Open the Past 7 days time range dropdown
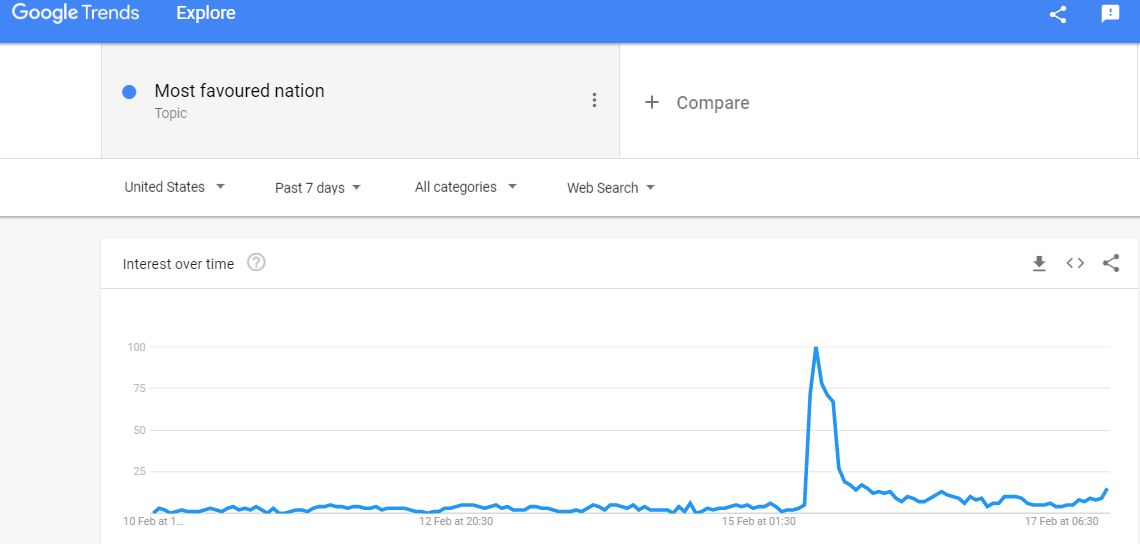1140x544 pixels. pyautogui.click(x=318, y=188)
